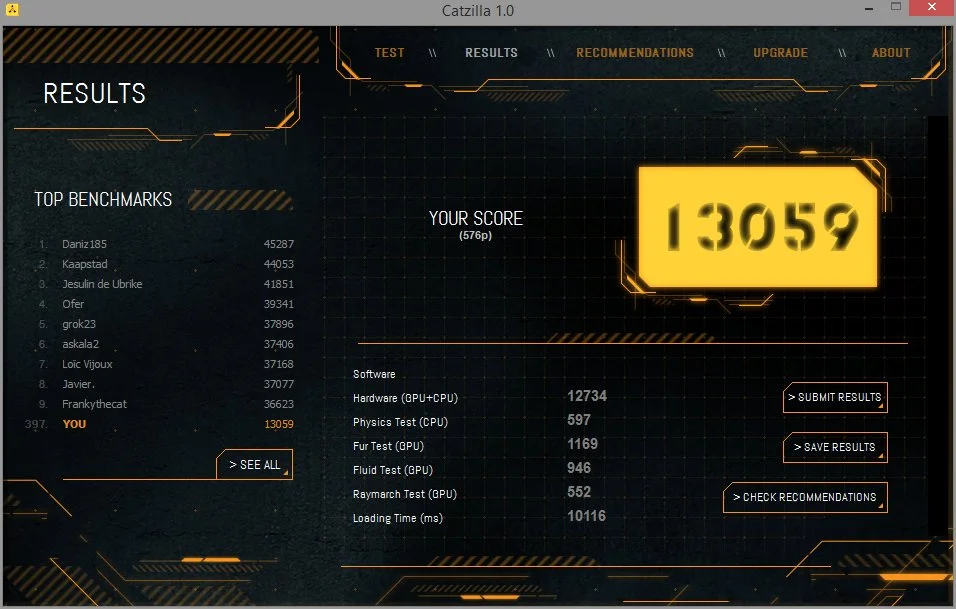This screenshot has width=956, height=609.
Task: Click the SUBMIT RESULTS button
Action: [x=835, y=397]
